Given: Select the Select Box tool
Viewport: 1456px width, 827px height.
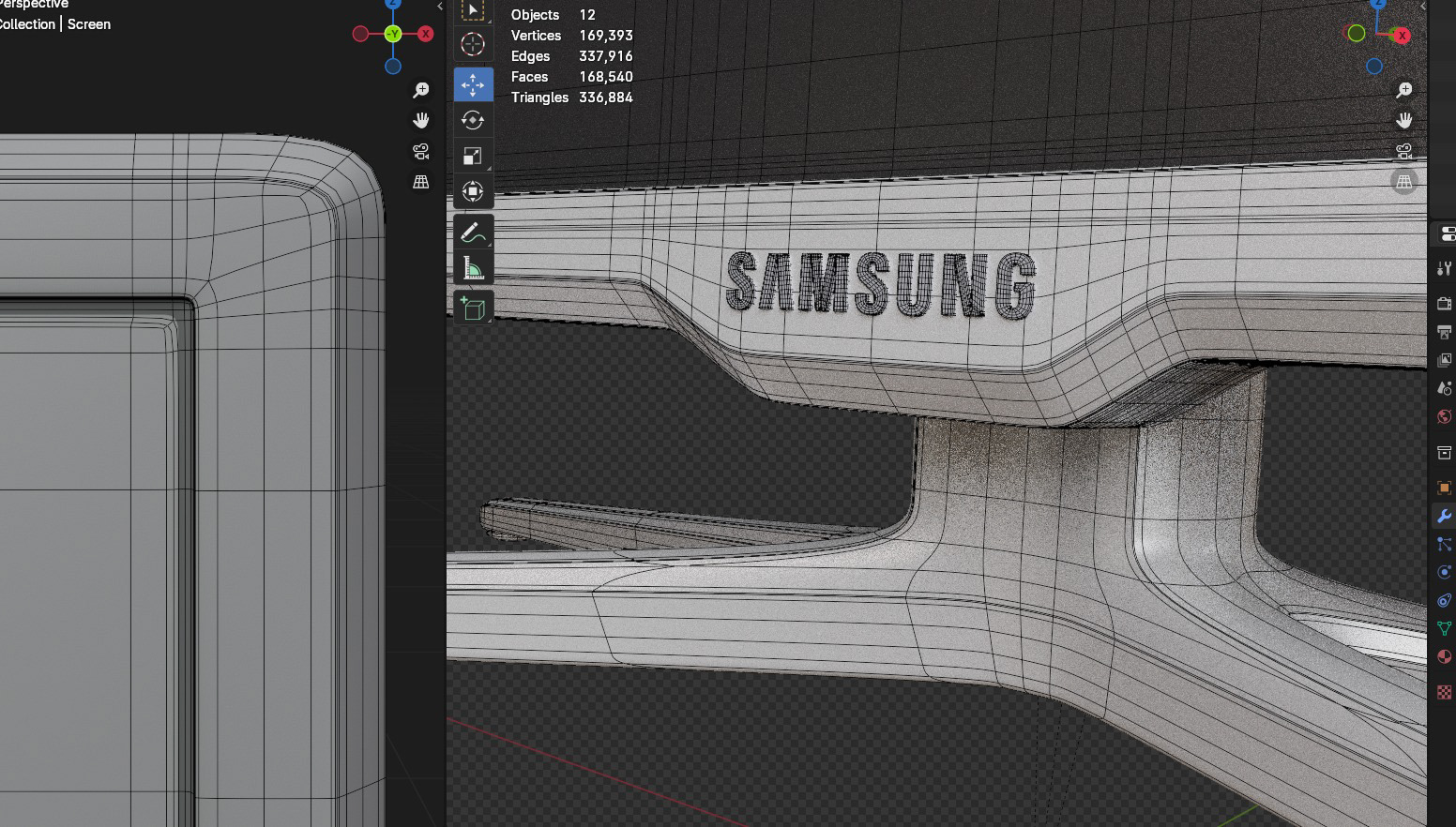Looking at the screenshot, I should 473,10.
